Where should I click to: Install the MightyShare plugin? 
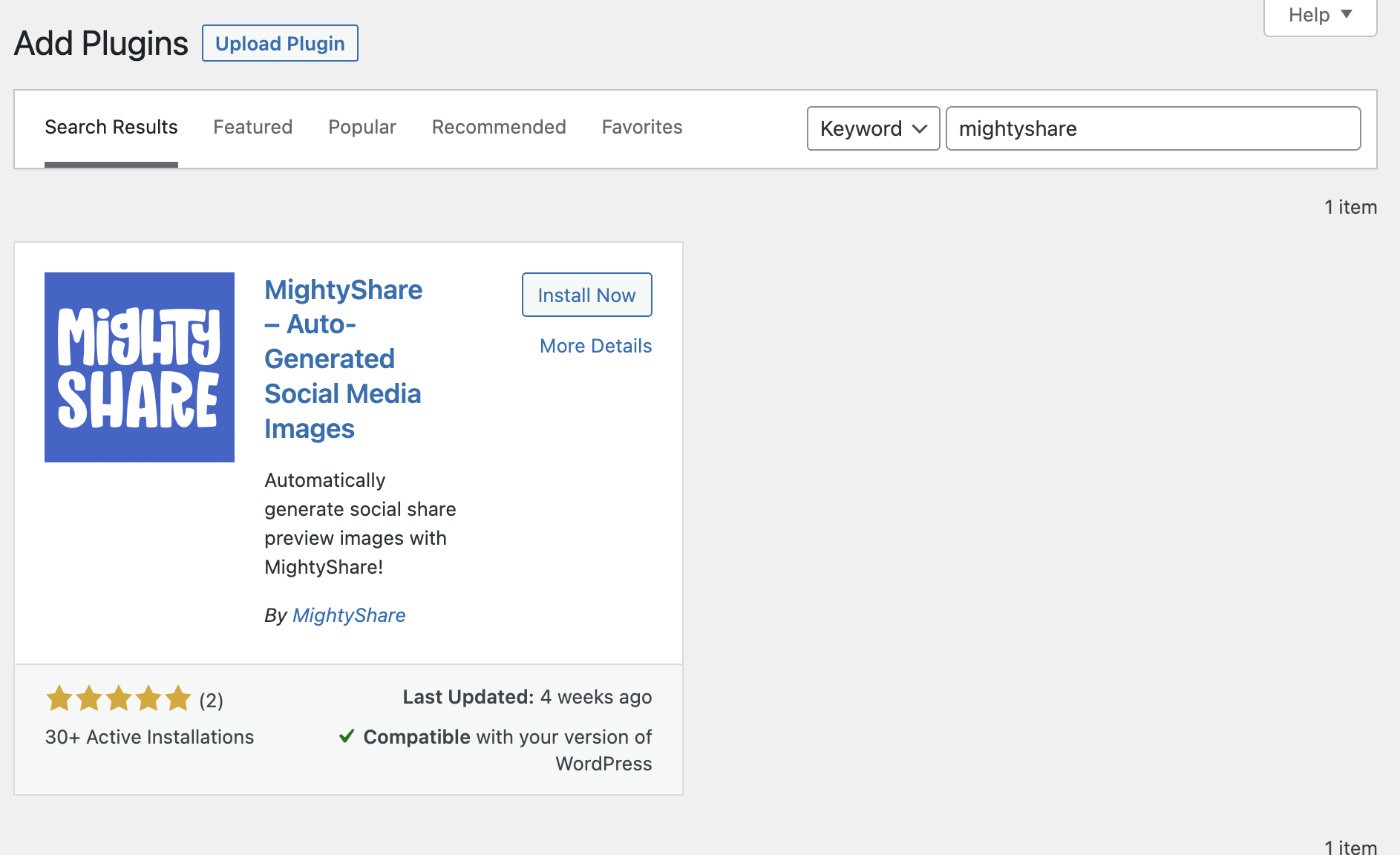coord(586,295)
